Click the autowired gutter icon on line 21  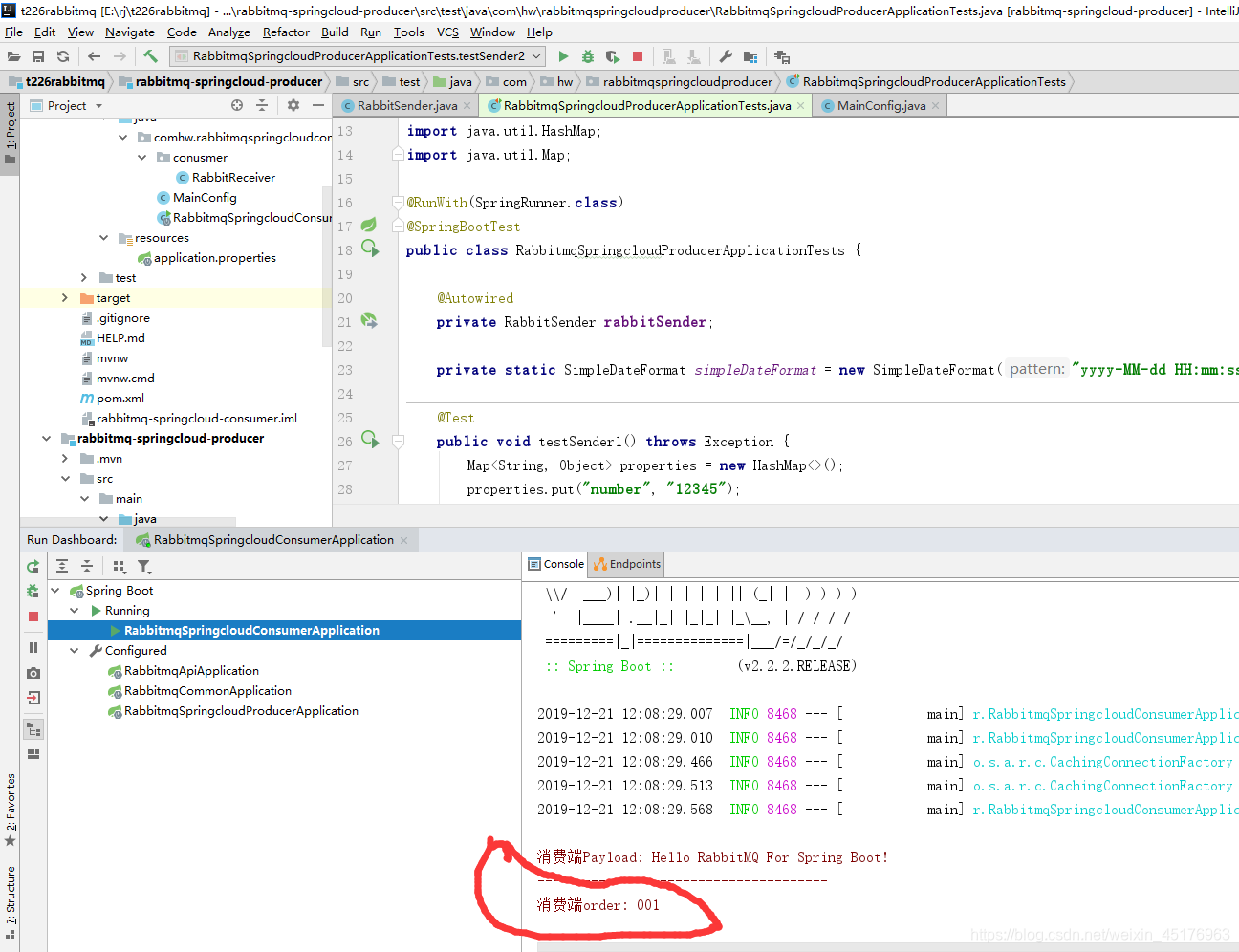coord(369,321)
